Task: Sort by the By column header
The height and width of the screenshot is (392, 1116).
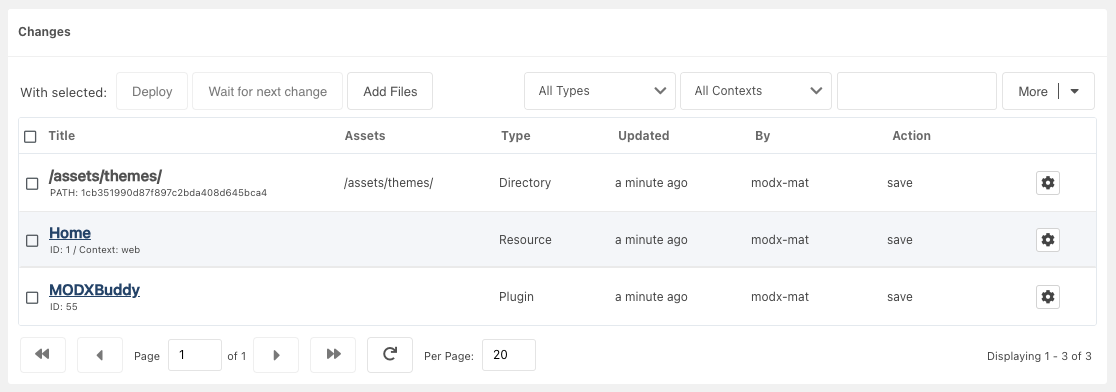Action: coord(762,136)
